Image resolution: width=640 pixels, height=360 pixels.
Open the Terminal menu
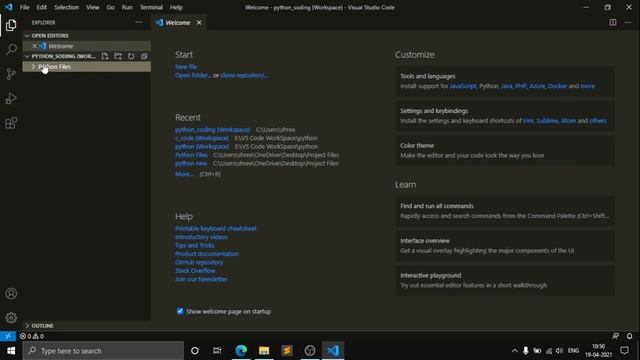coord(151,7)
